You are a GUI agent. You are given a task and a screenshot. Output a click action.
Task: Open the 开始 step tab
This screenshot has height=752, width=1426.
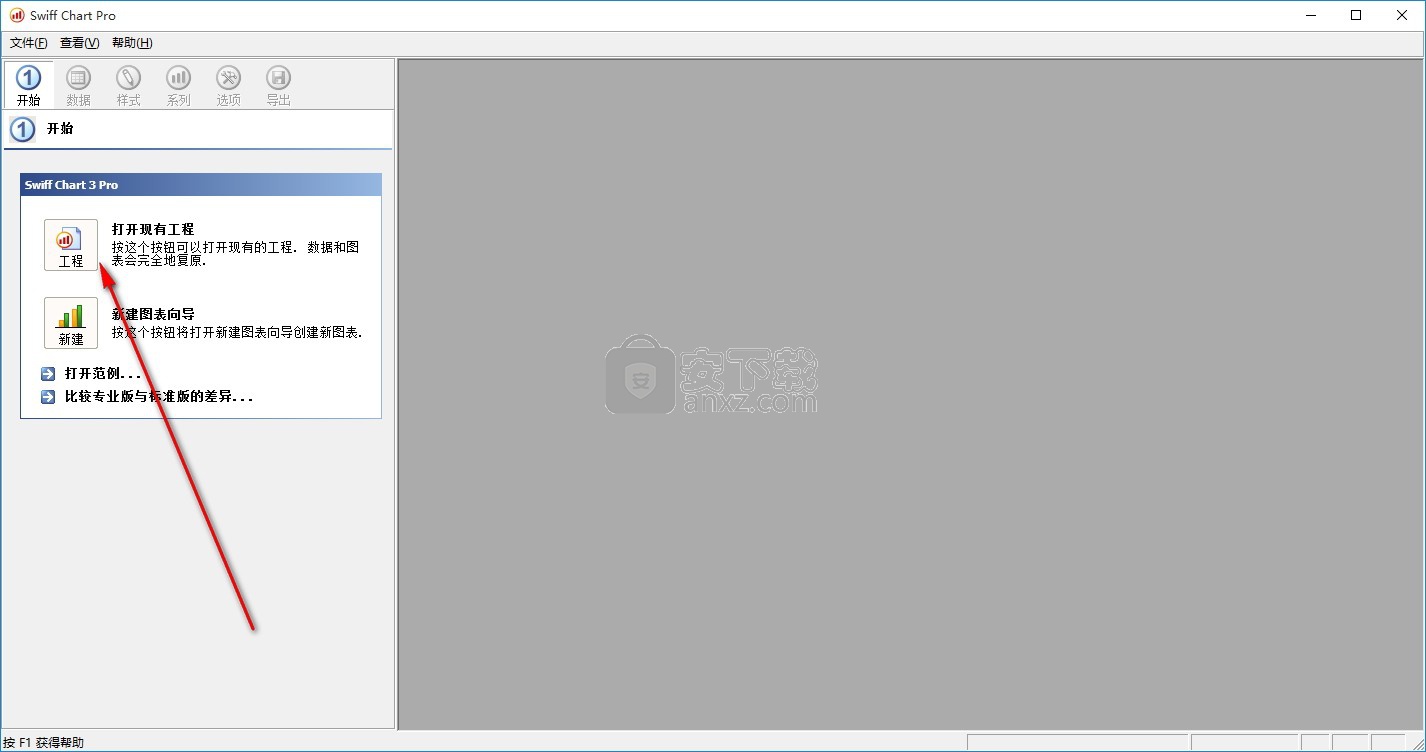(29, 85)
